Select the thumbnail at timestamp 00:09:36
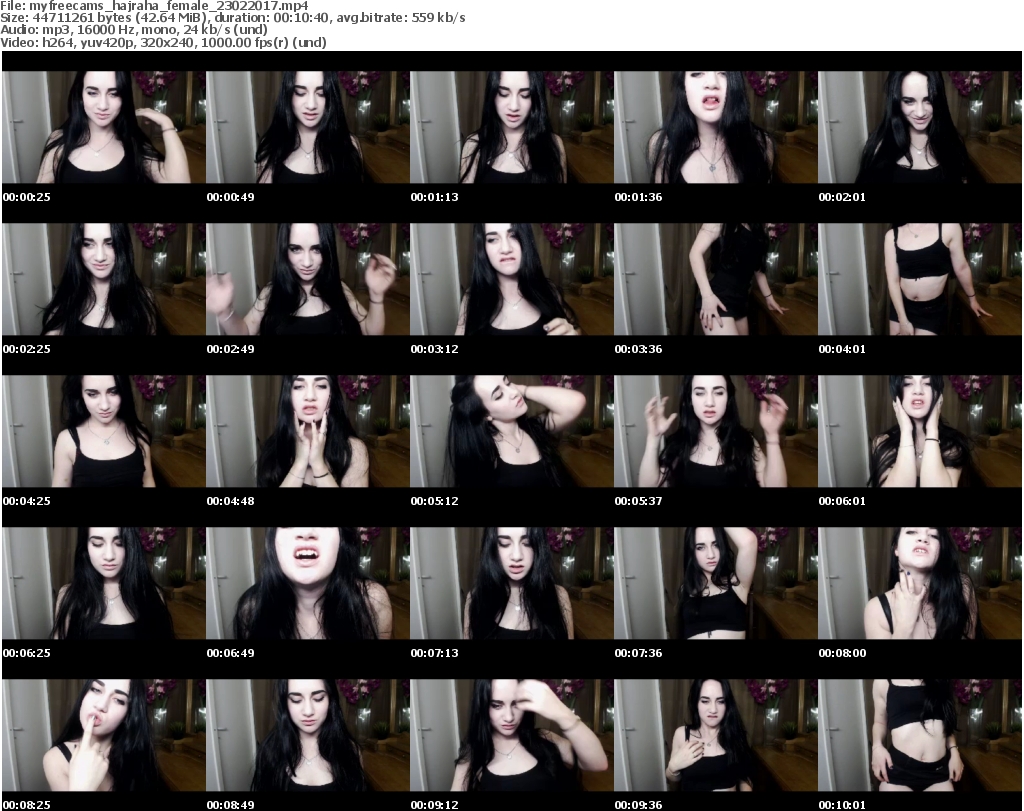This screenshot has width=1024, height=811. tap(715, 735)
